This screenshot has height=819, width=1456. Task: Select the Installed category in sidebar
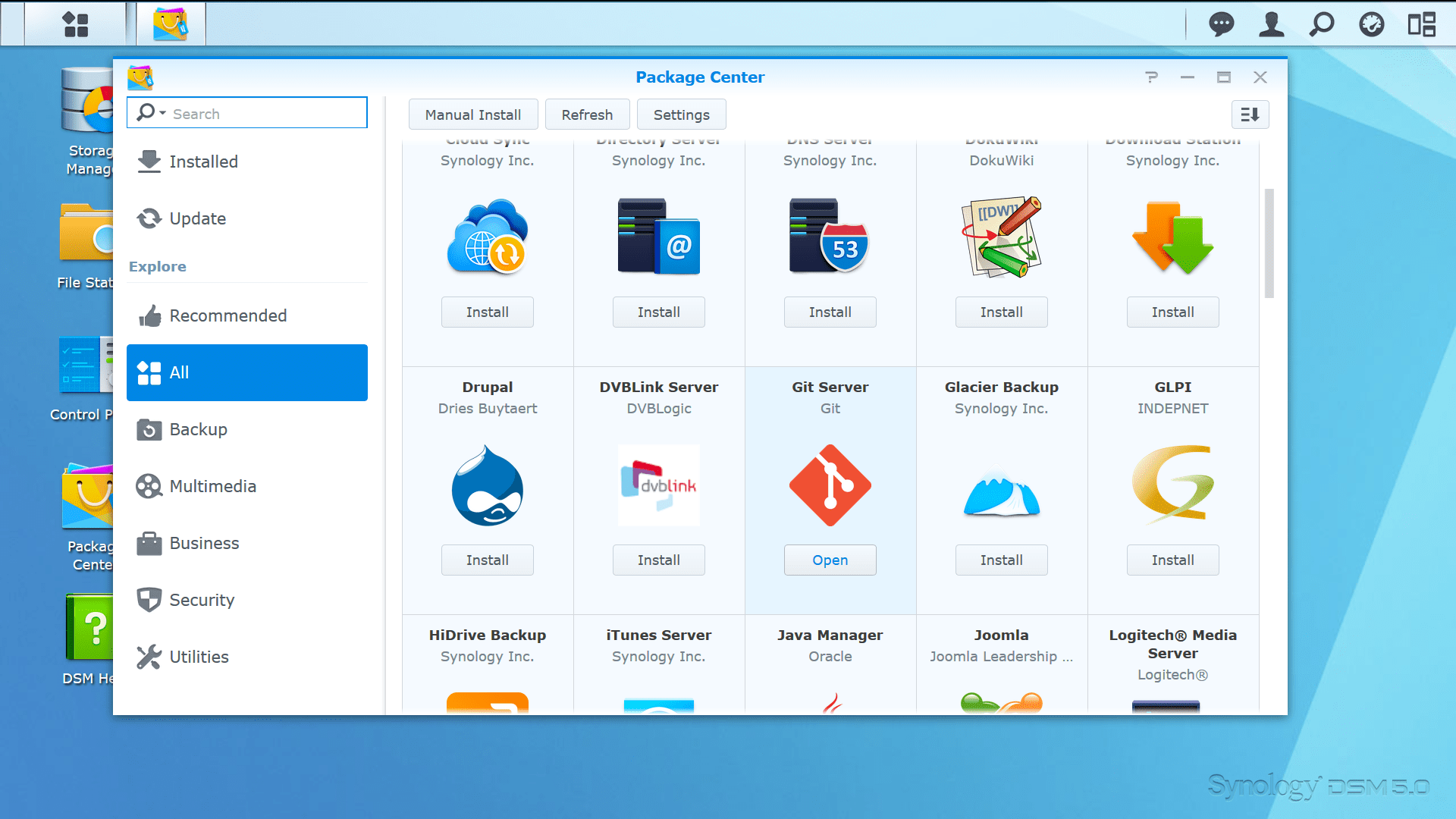tap(203, 162)
